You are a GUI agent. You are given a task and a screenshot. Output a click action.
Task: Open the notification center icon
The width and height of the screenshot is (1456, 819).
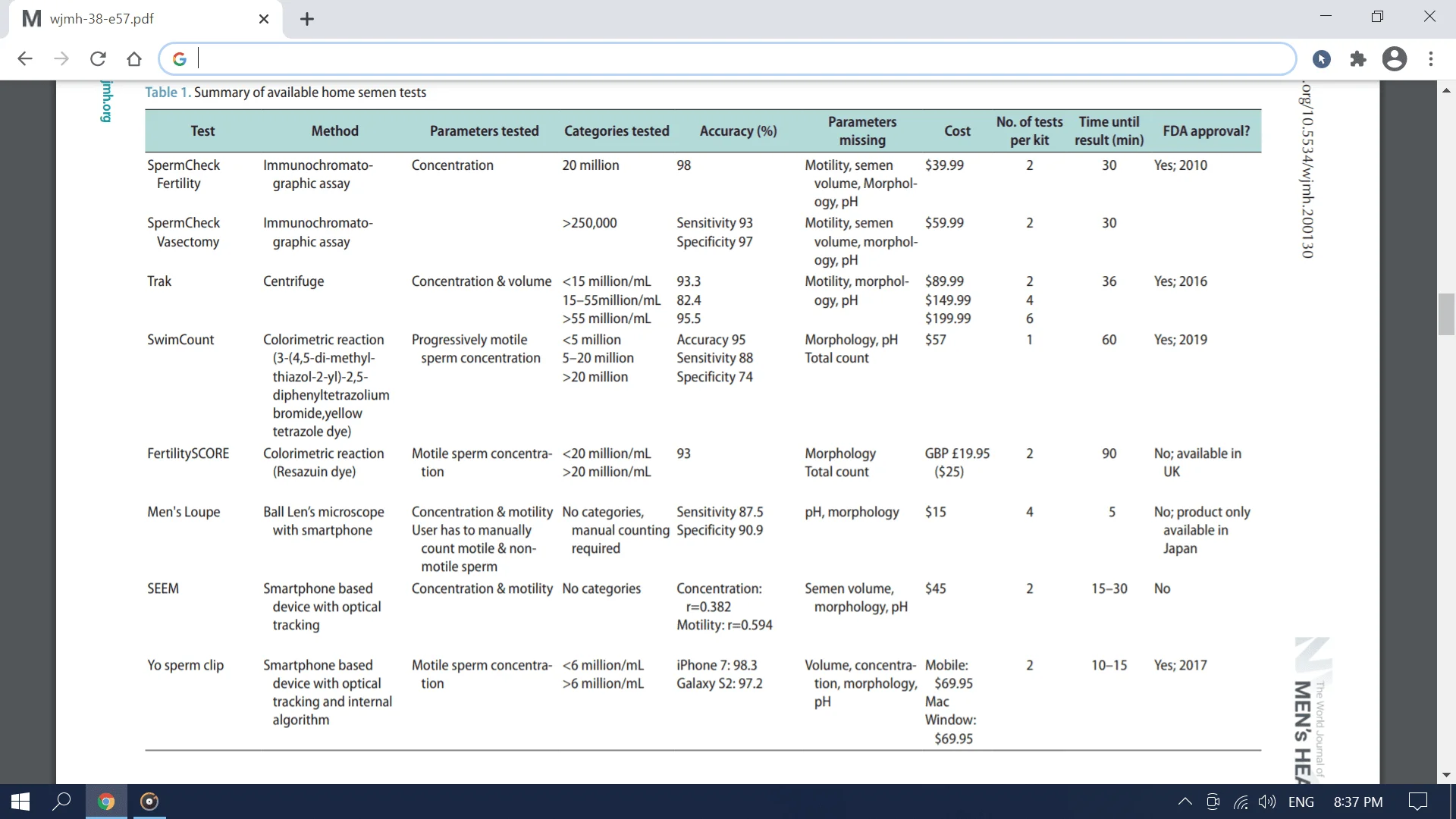click(1417, 802)
